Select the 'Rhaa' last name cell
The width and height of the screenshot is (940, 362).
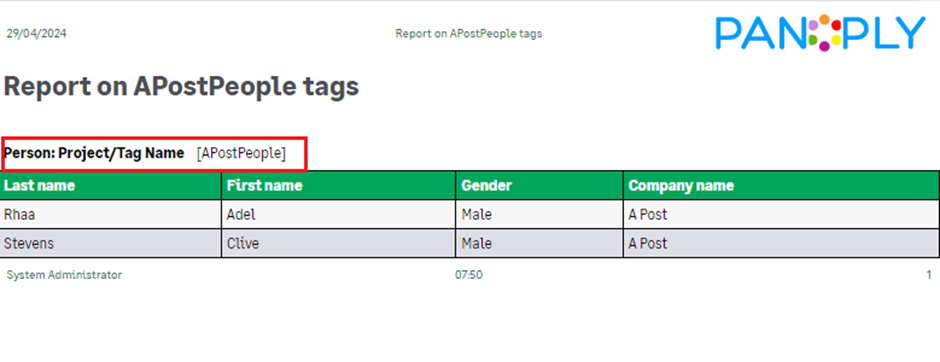point(111,214)
